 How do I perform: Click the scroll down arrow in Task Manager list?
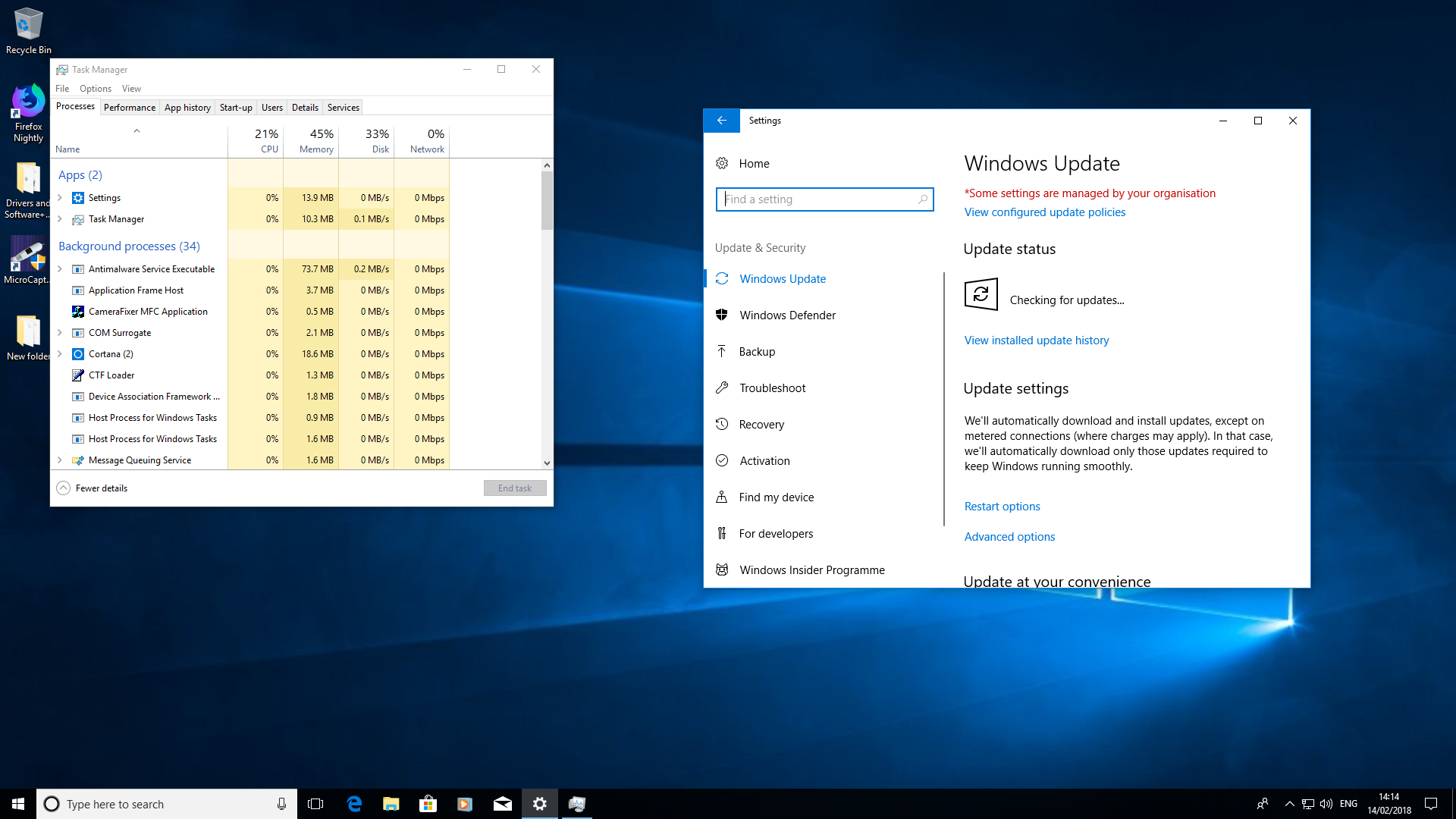coord(547,463)
